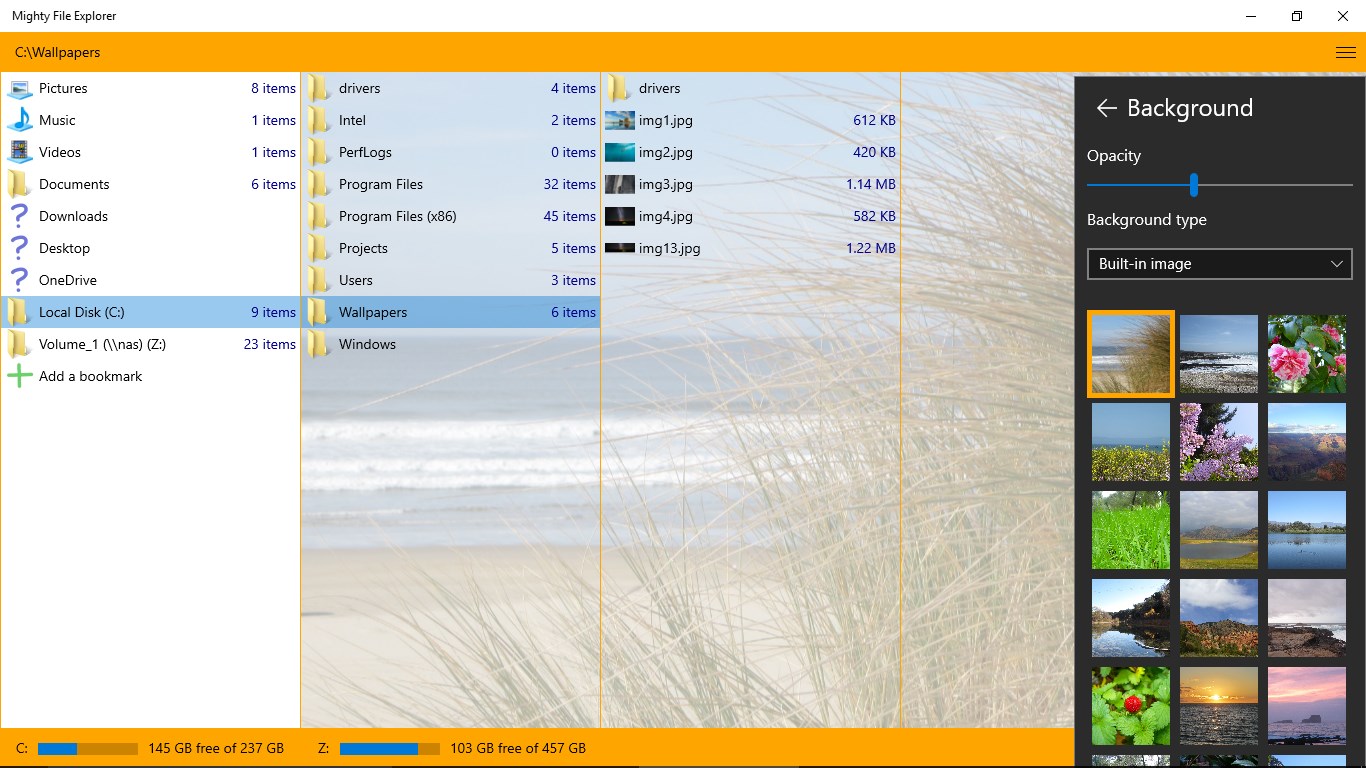Viewport: 1366px width, 768px height.
Task: Click the "1.22 MB" size of img13.jpg
Action: (x=871, y=248)
